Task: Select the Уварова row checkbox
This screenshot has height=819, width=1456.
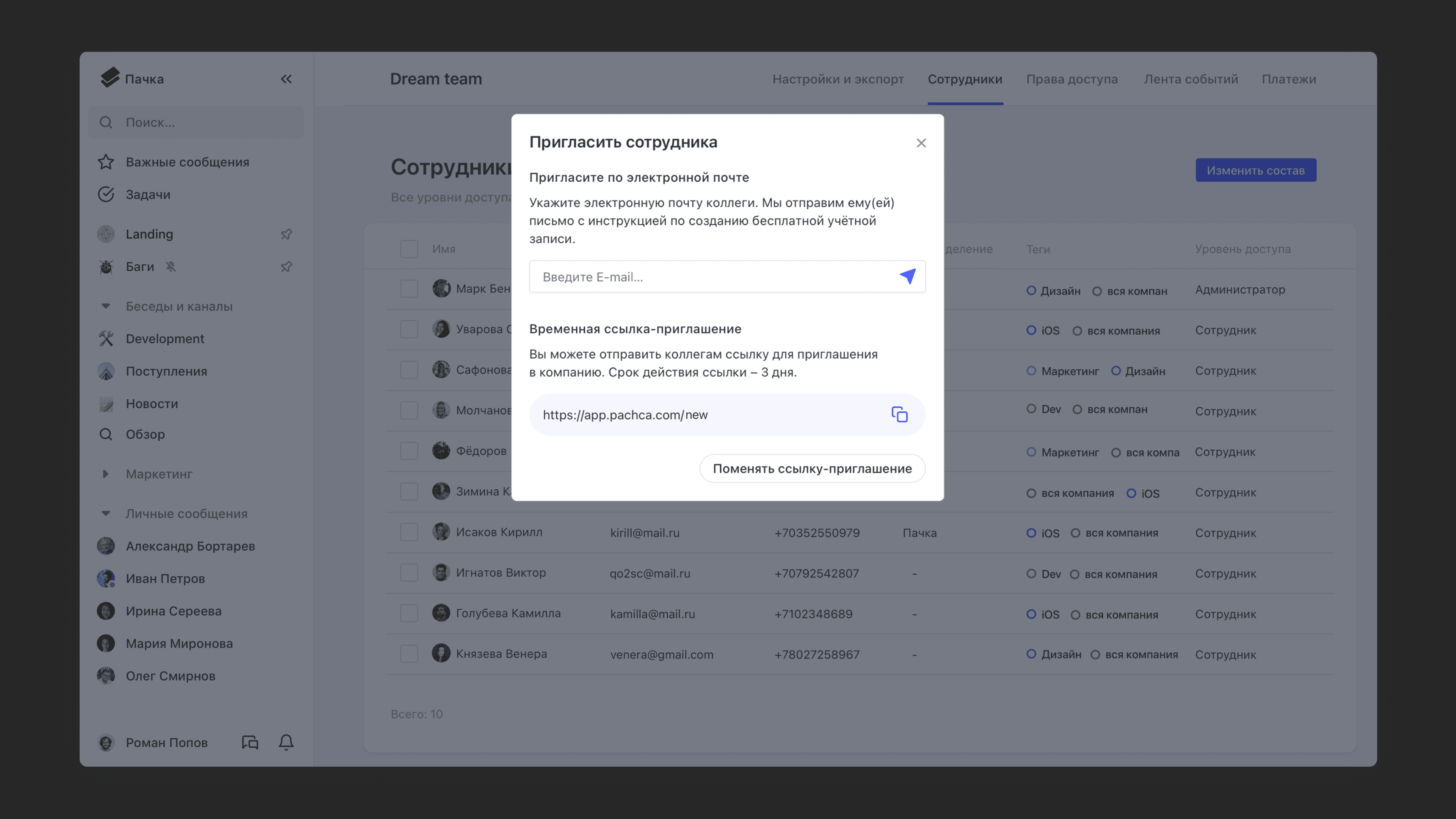Action: coord(409,329)
